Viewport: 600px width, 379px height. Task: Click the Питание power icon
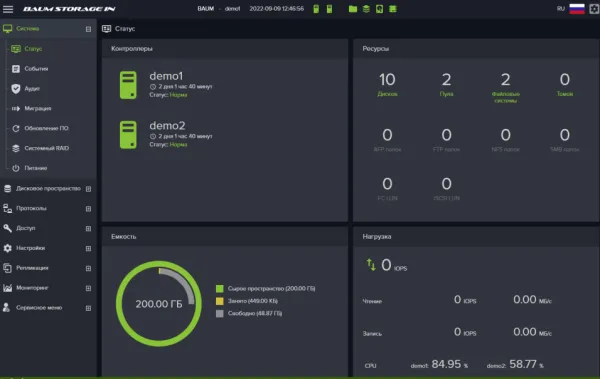point(16,168)
